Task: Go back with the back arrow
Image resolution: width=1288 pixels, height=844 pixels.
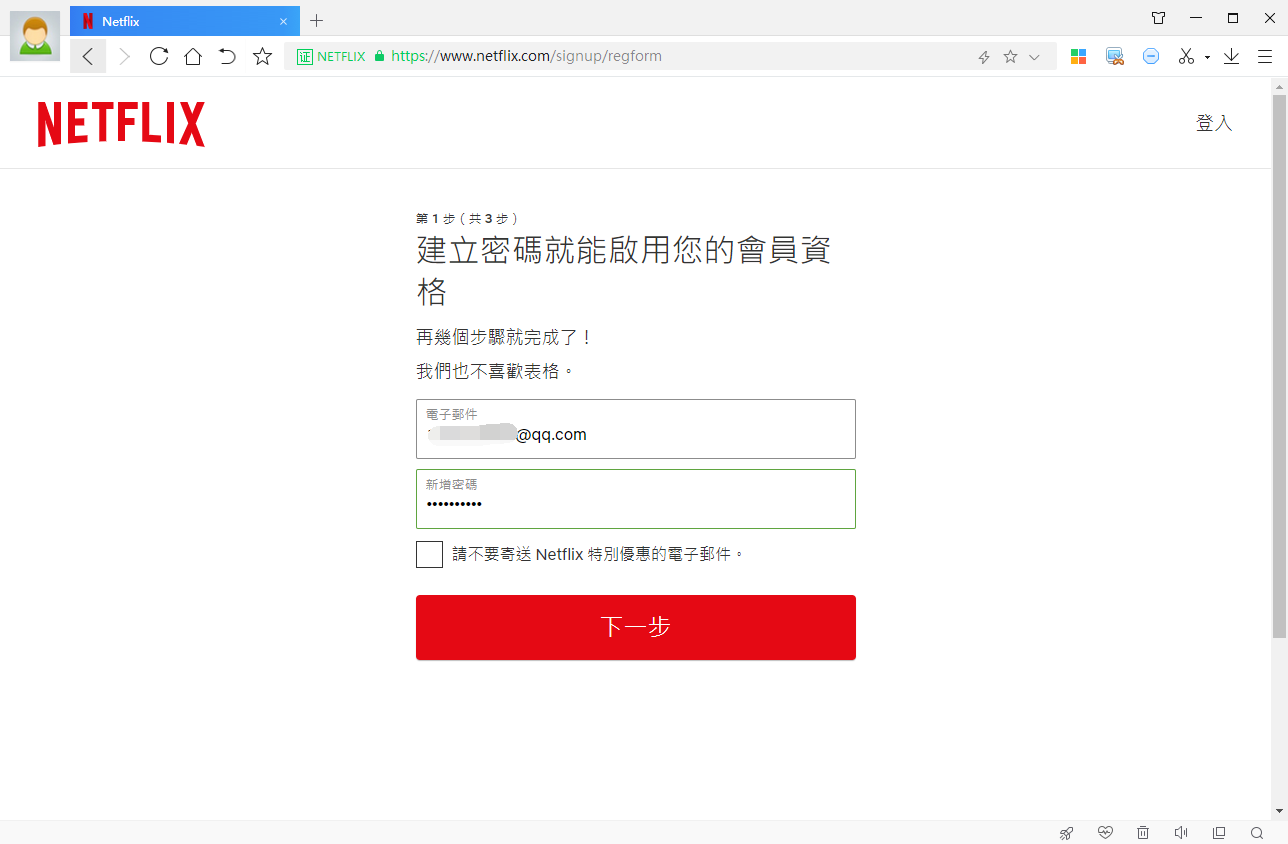Action: (x=88, y=57)
